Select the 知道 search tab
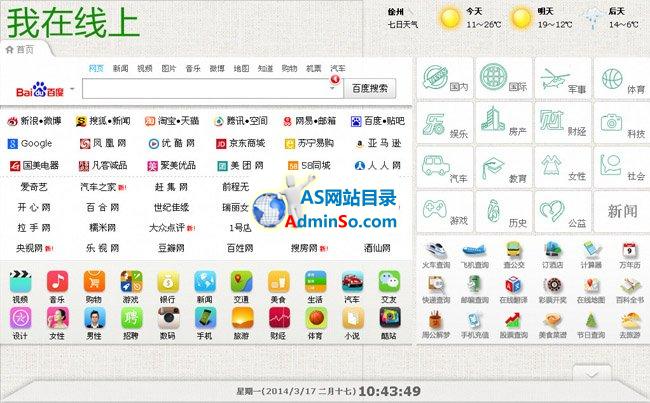Screen dimensions: 650x403 265,68
